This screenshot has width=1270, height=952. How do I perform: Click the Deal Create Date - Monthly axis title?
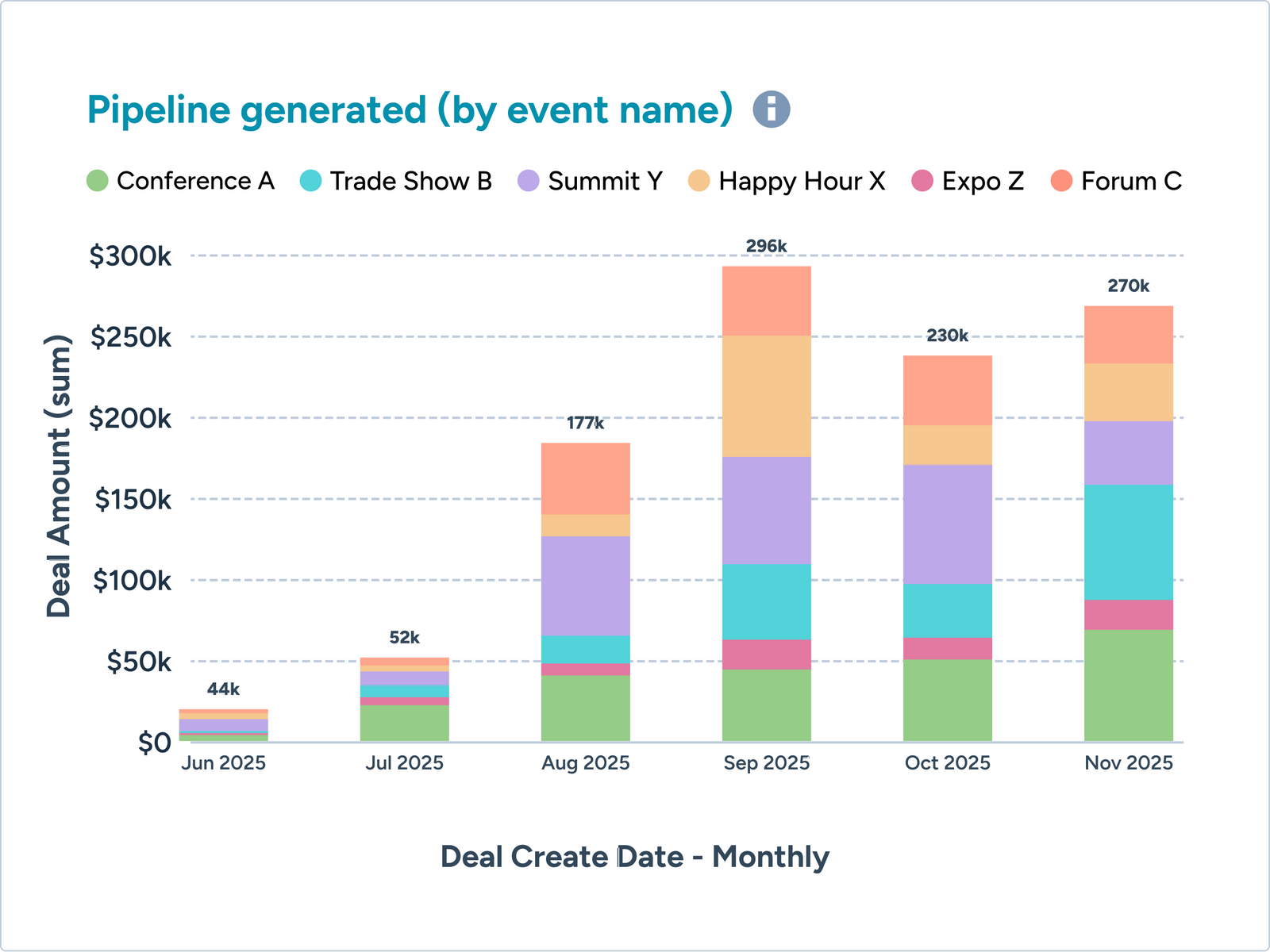(634, 857)
